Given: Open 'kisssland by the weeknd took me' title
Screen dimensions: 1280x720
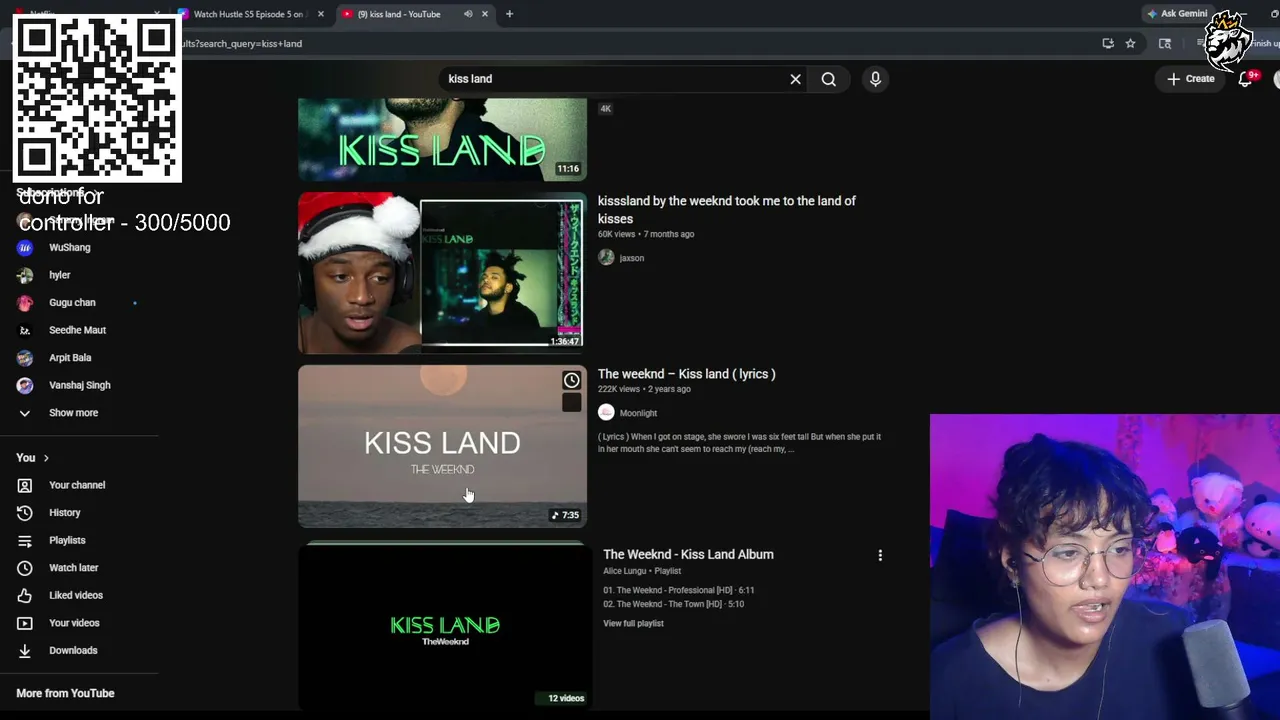Looking at the screenshot, I should pyautogui.click(x=727, y=210).
